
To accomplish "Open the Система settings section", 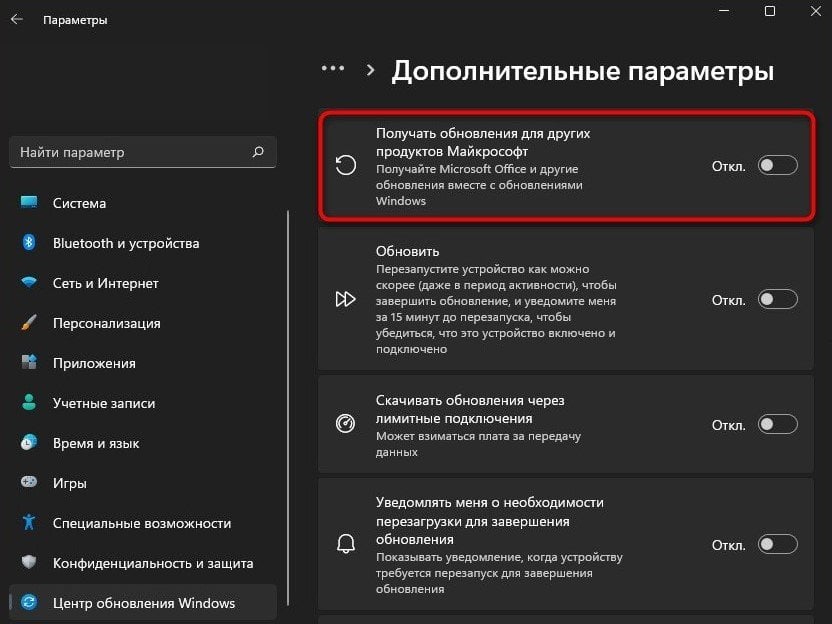I will click(x=143, y=203).
